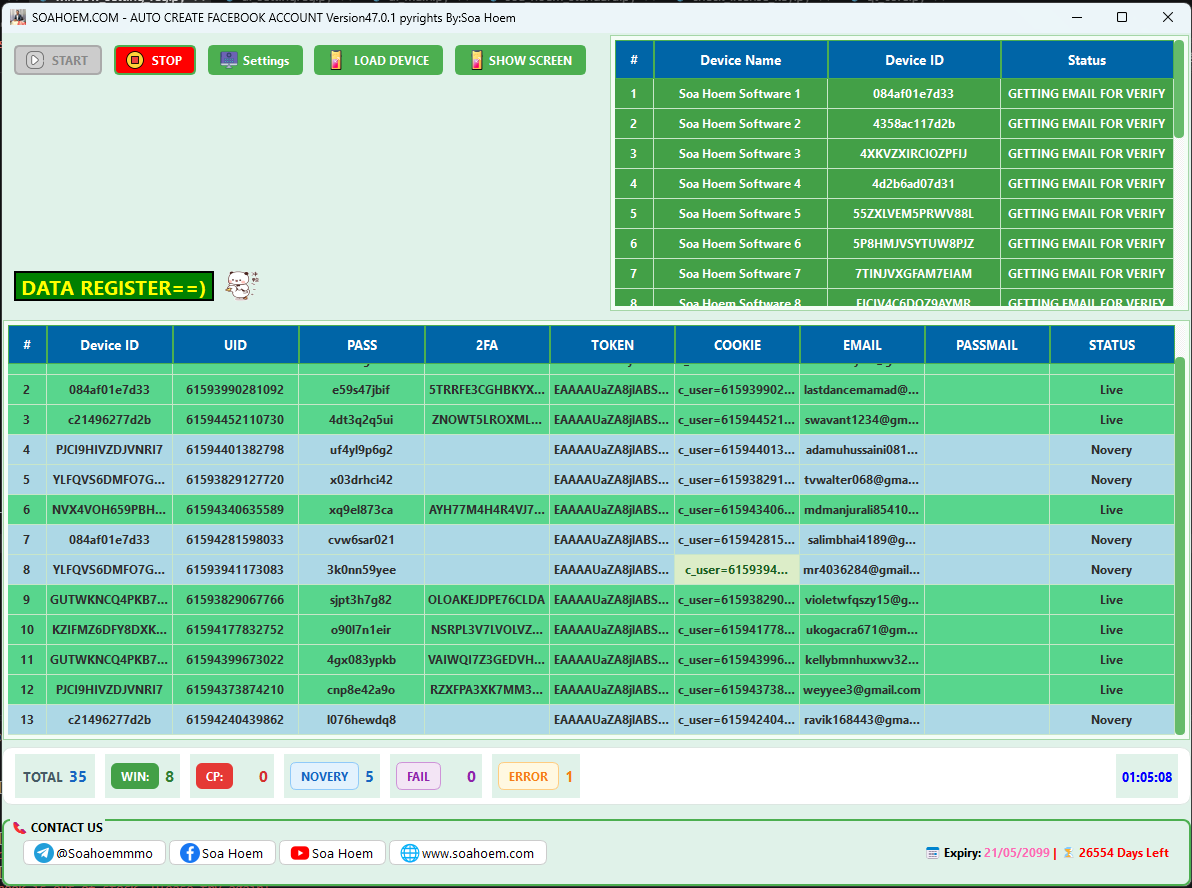Screen dimensions: 1192x888
Task: Click the NOVERY counter badge
Action: click(x=325, y=776)
